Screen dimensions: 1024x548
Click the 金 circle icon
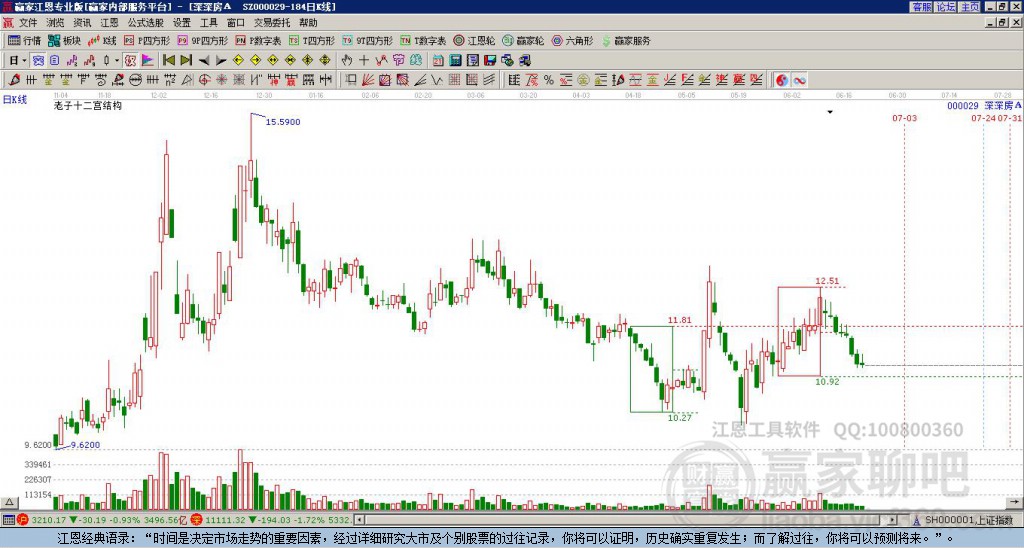click(583, 80)
